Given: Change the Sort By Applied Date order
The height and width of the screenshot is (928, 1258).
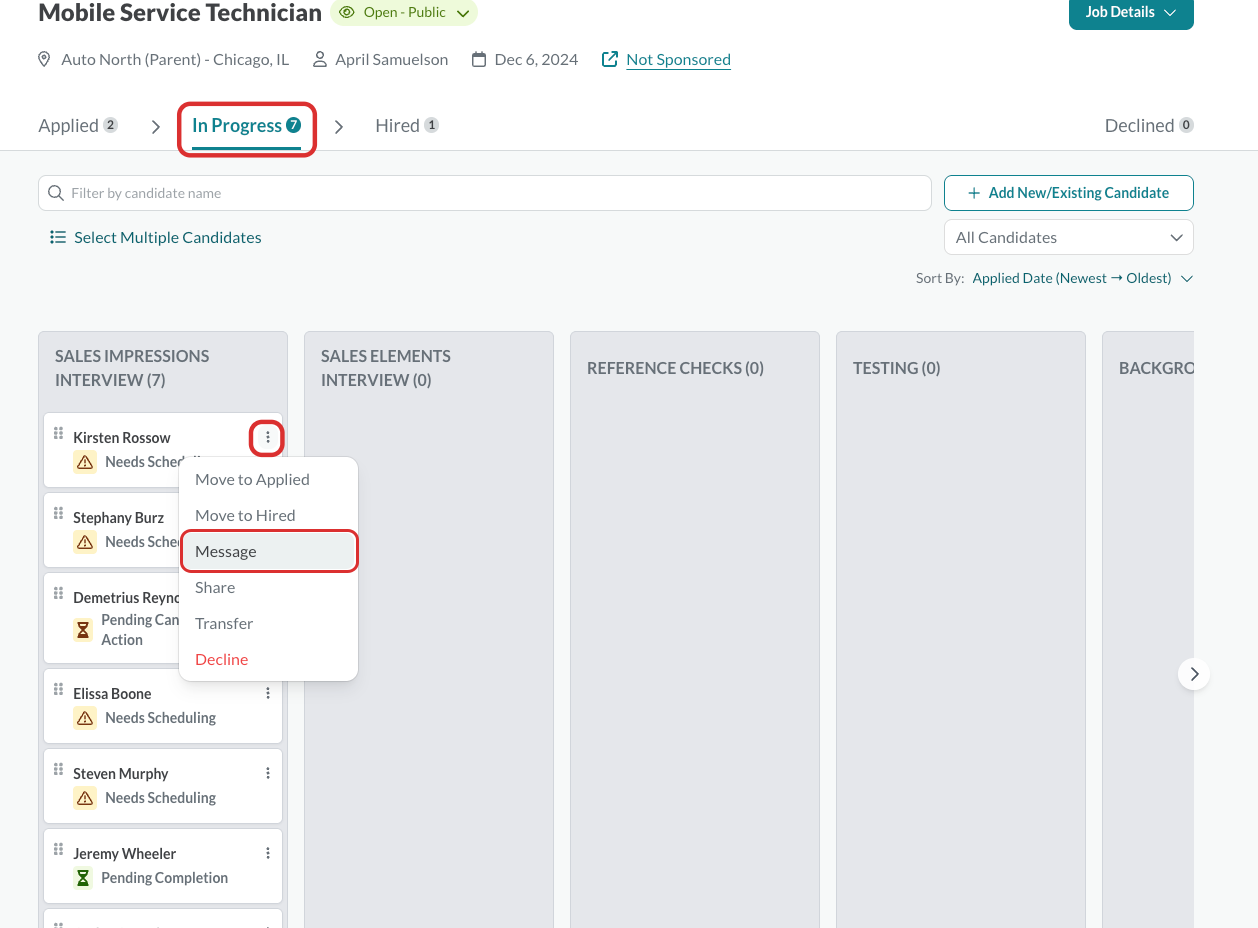Looking at the screenshot, I should pyautogui.click(x=1083, y=279).
